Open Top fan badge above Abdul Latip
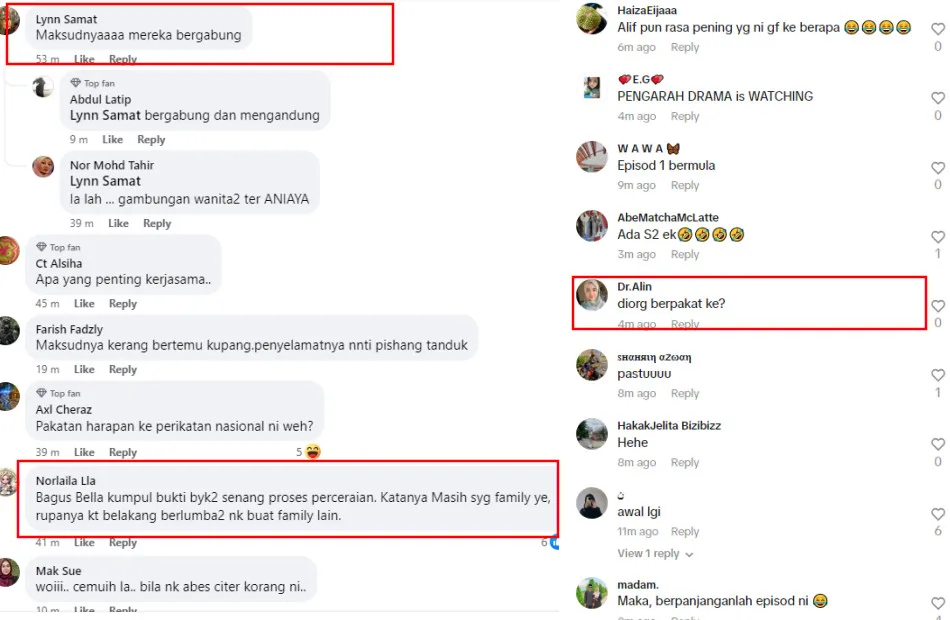Image resolution: width=950 pixels, height=620 pixels. (x=93, y=83)
